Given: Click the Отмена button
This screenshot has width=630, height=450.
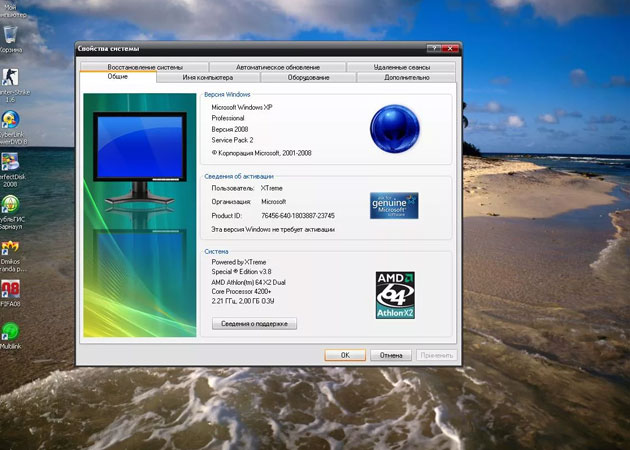Looking at the screenshot, I should [390, 355].
